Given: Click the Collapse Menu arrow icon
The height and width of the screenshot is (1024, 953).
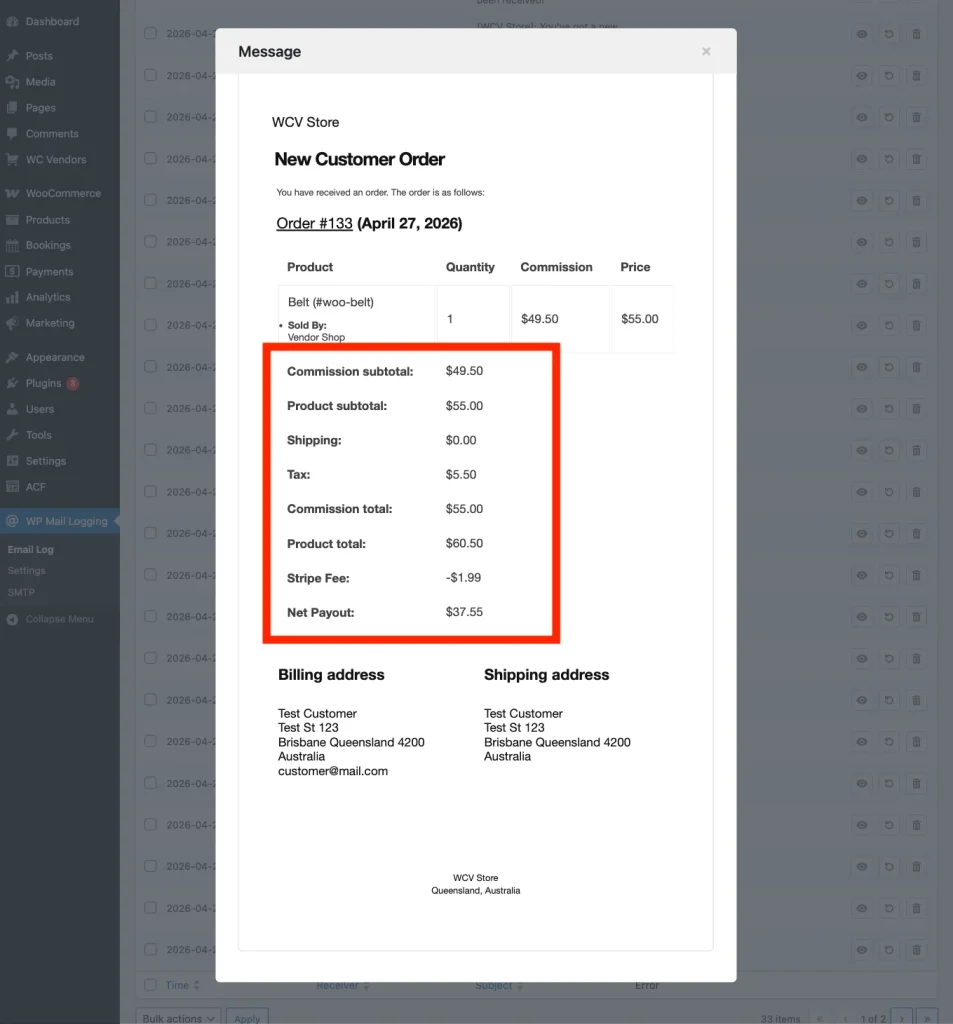Looking at the screenshot, I should tap(12, 619).
